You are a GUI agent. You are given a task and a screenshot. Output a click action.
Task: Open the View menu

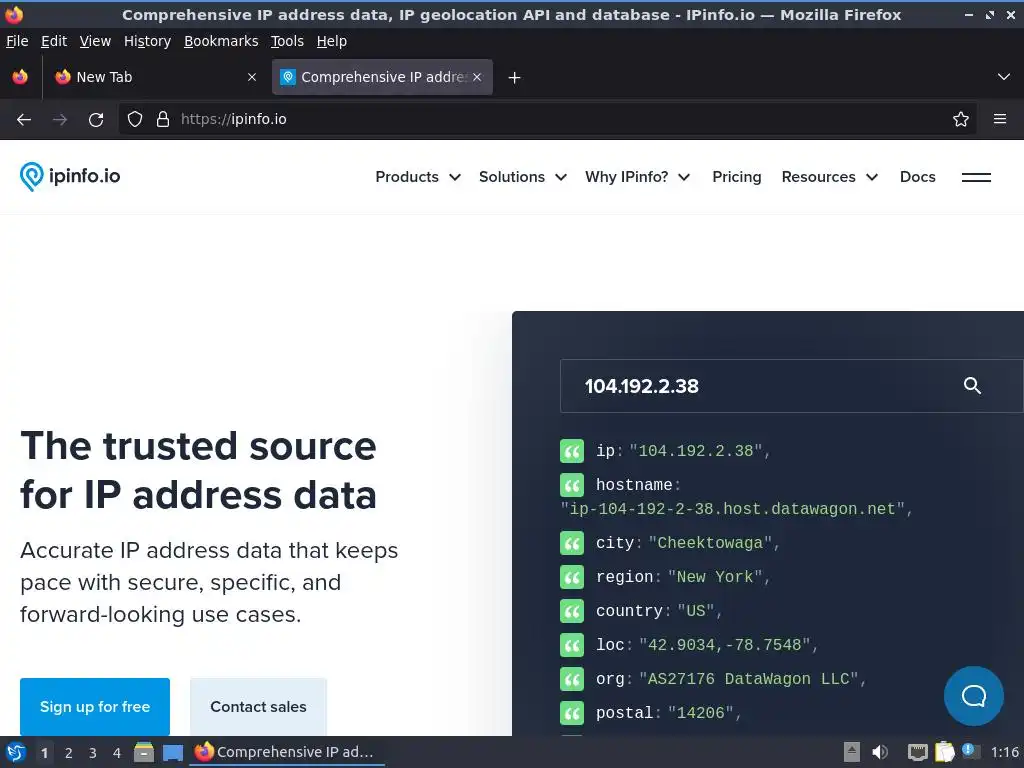95,41
